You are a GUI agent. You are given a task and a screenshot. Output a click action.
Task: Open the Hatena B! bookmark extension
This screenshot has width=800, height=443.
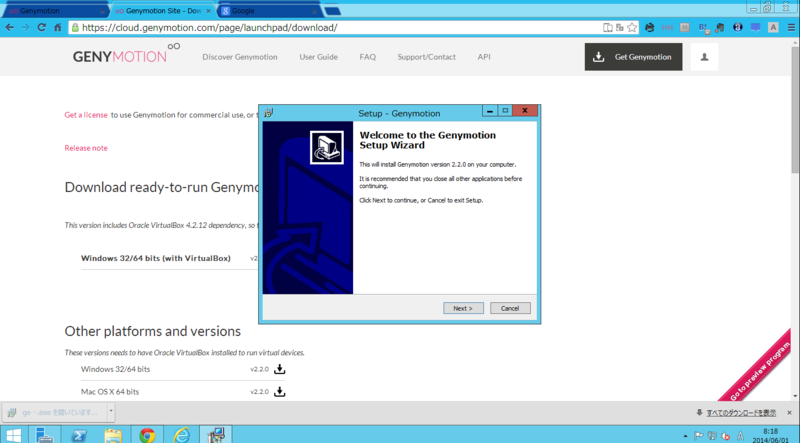[x=704, y=28]
